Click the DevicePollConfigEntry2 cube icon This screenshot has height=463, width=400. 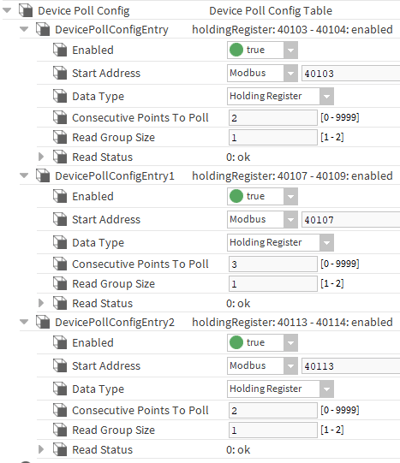point(43,322)
